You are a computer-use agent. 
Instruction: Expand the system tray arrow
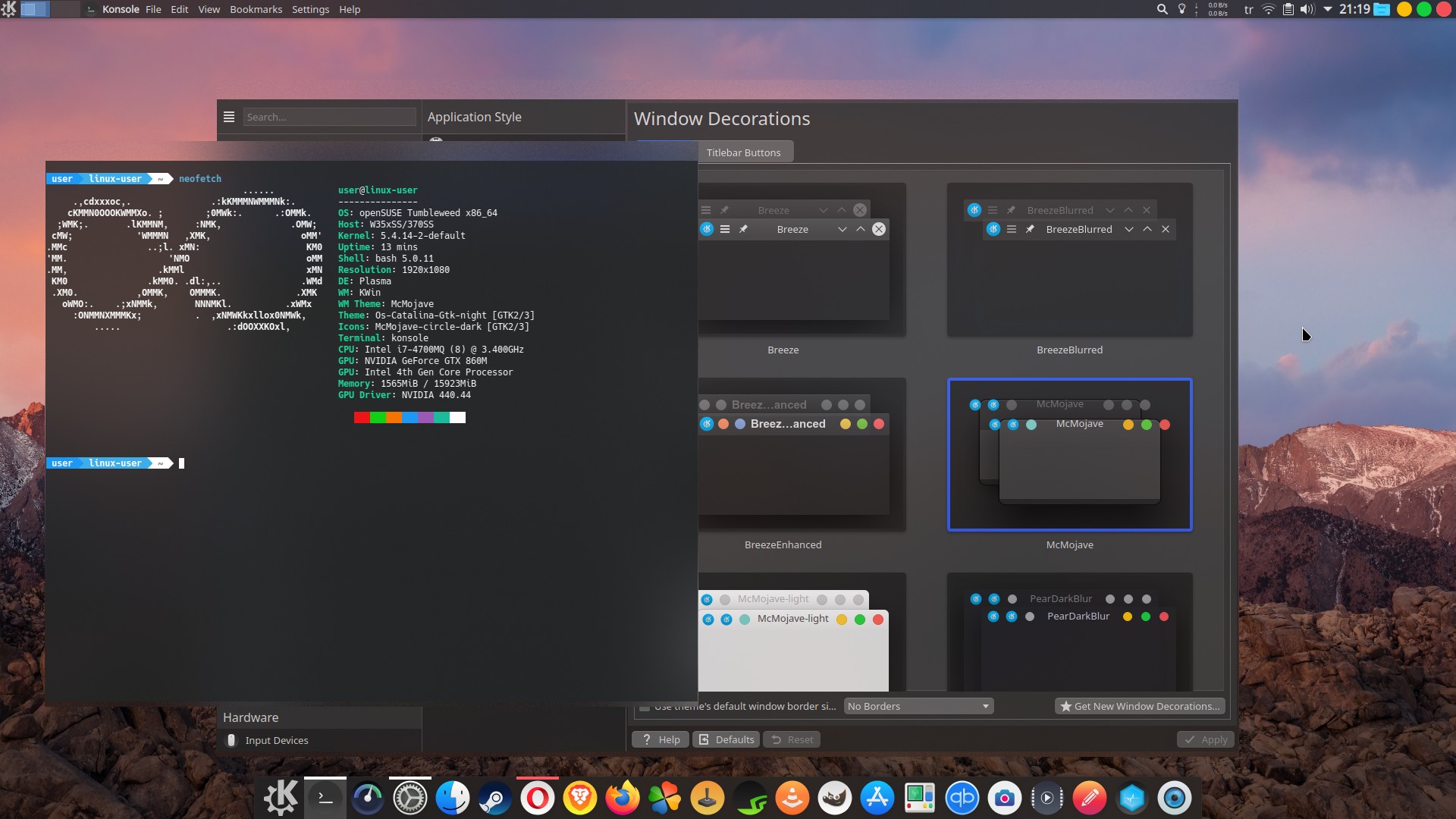(x=1328, y=9)
